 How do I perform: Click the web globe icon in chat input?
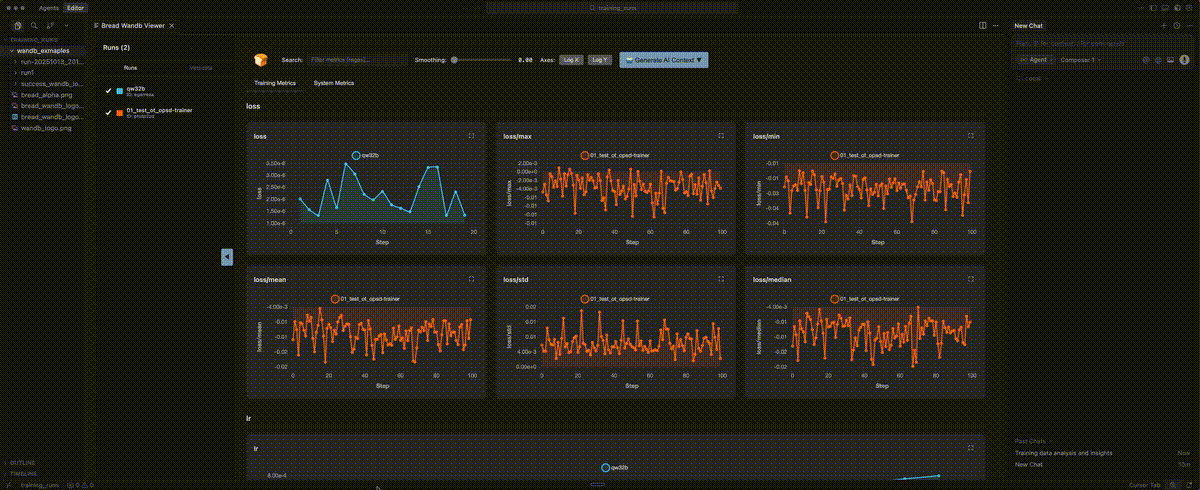pos(1158,60)
